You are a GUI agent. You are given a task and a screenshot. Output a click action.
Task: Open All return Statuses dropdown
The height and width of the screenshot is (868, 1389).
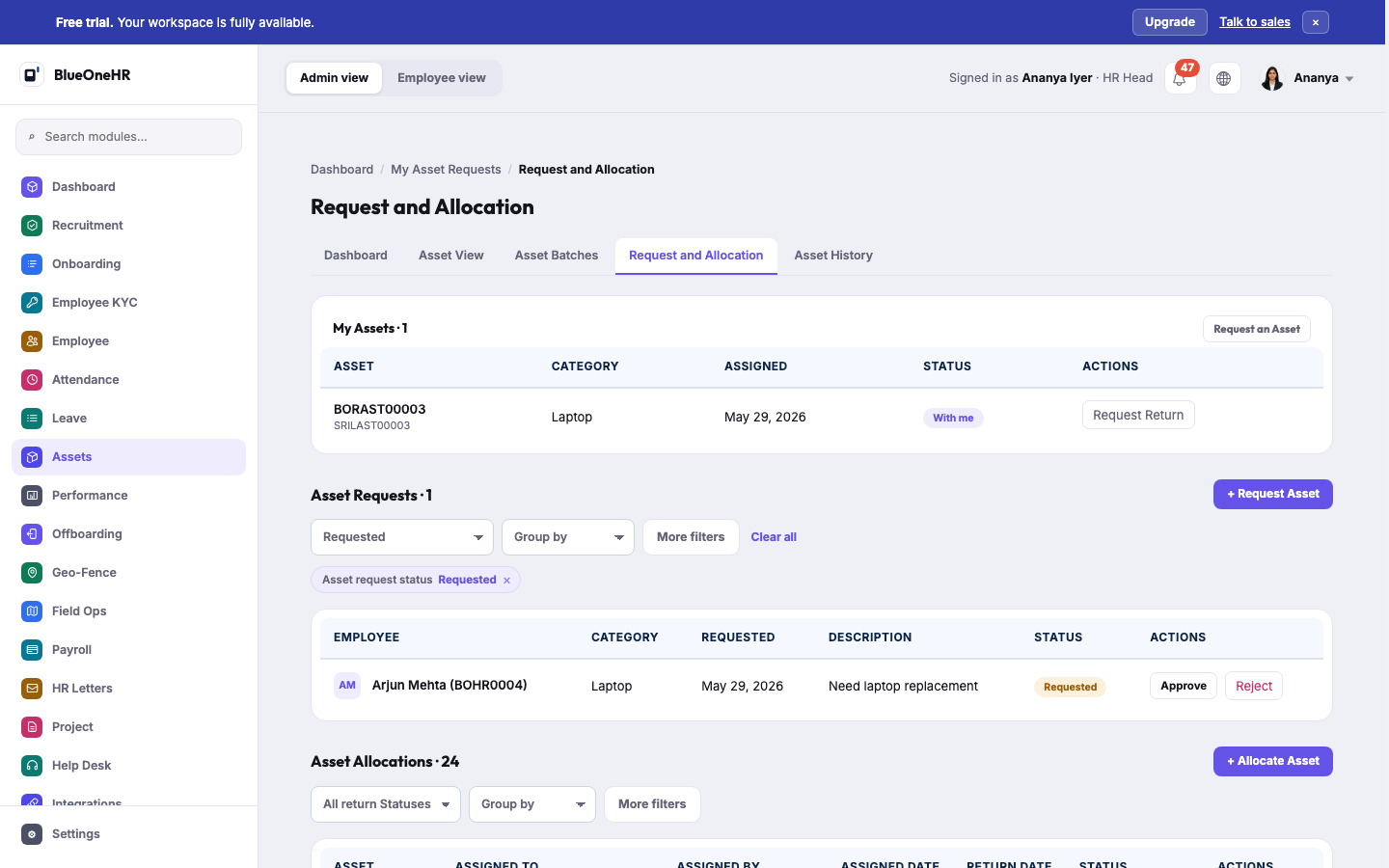click(386, 804)
